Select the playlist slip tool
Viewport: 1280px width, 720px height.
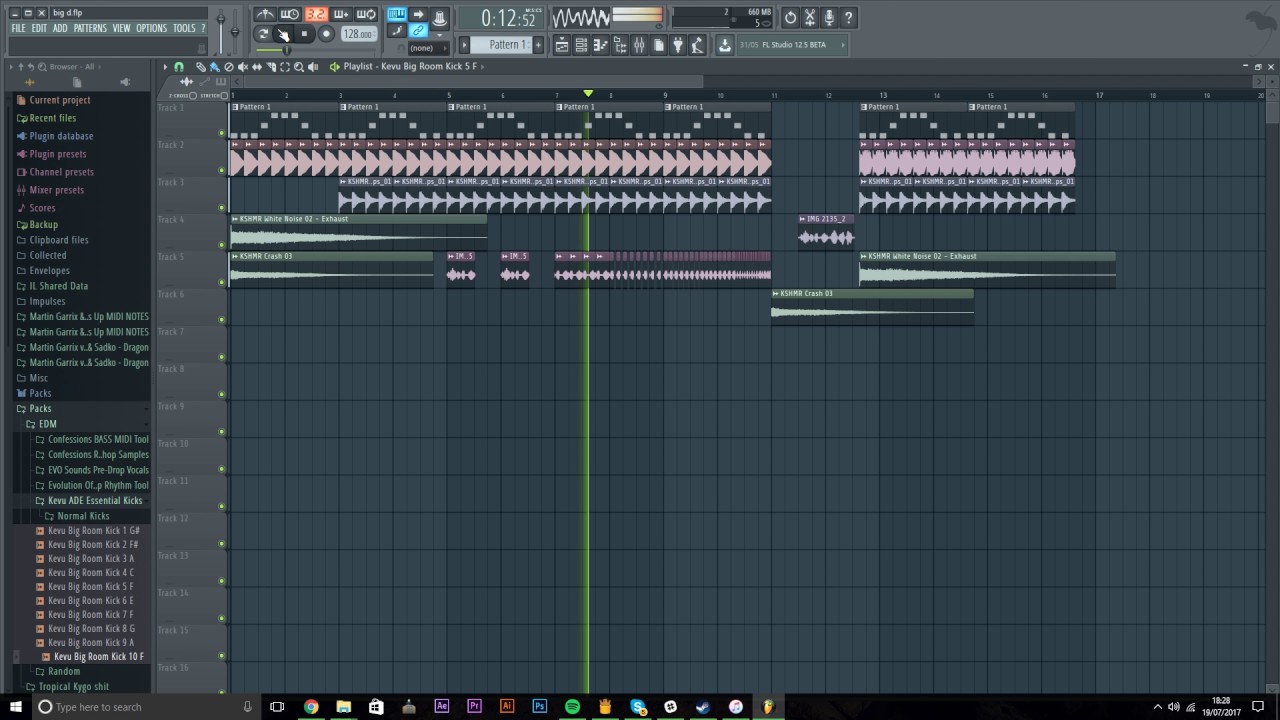coord(257,67)
